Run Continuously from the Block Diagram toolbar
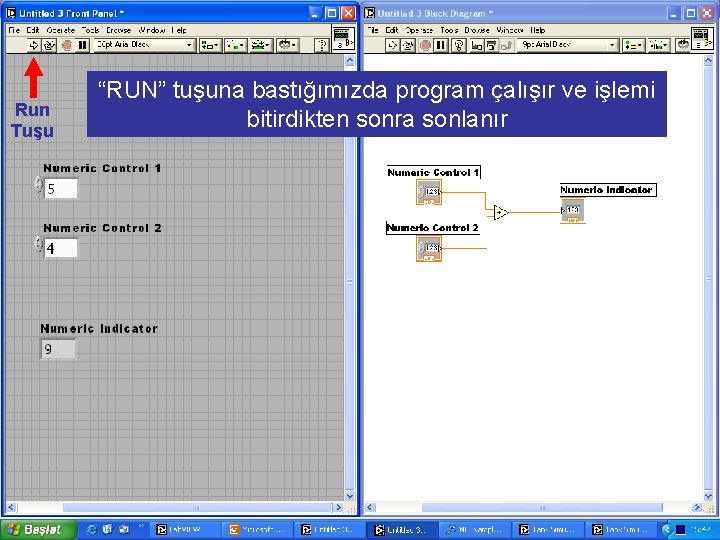Screen dimensions: 720x540 click(408, 45)
